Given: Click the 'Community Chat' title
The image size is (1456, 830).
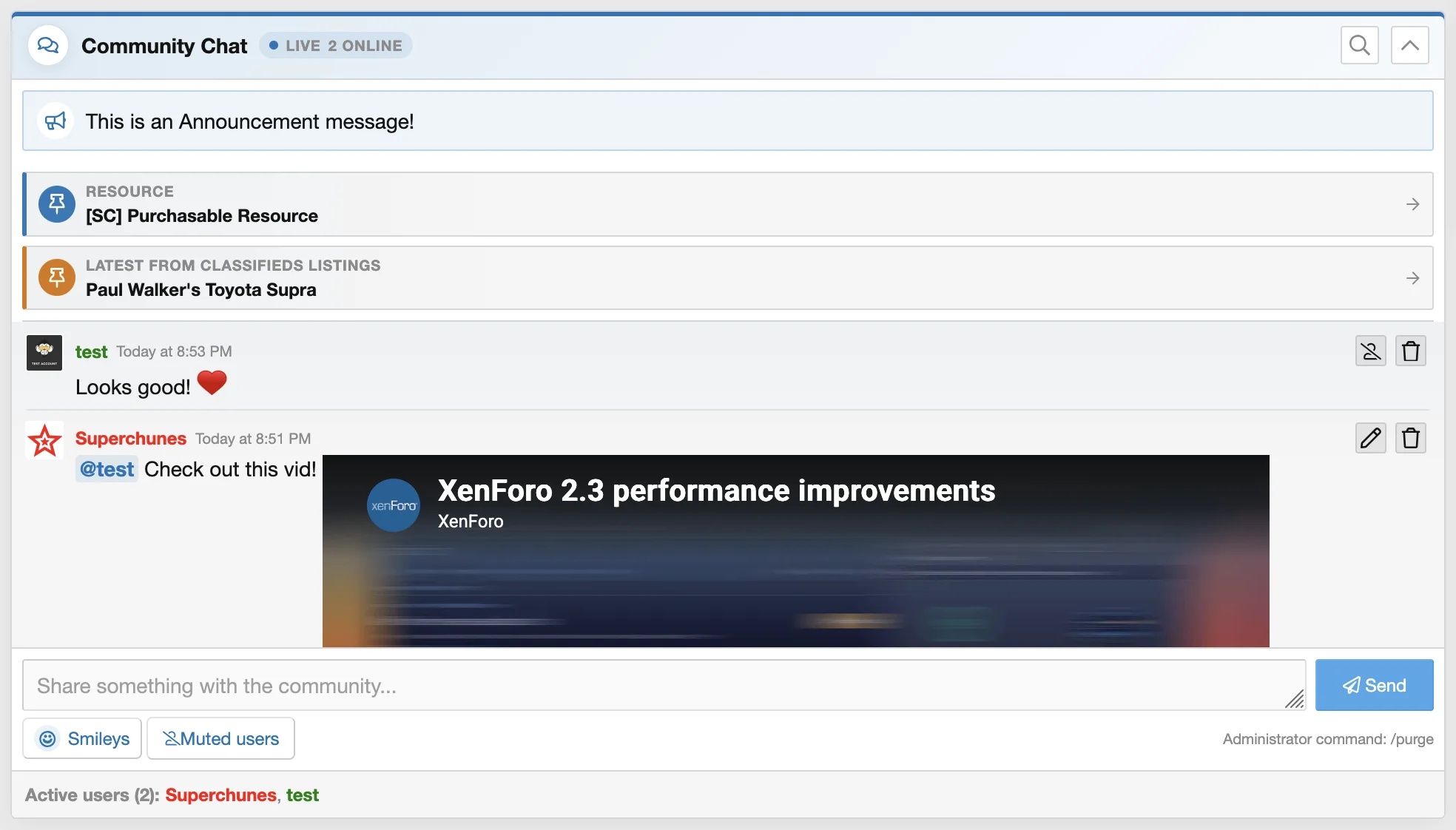Looking at the screenshot, I should (164, 46).
